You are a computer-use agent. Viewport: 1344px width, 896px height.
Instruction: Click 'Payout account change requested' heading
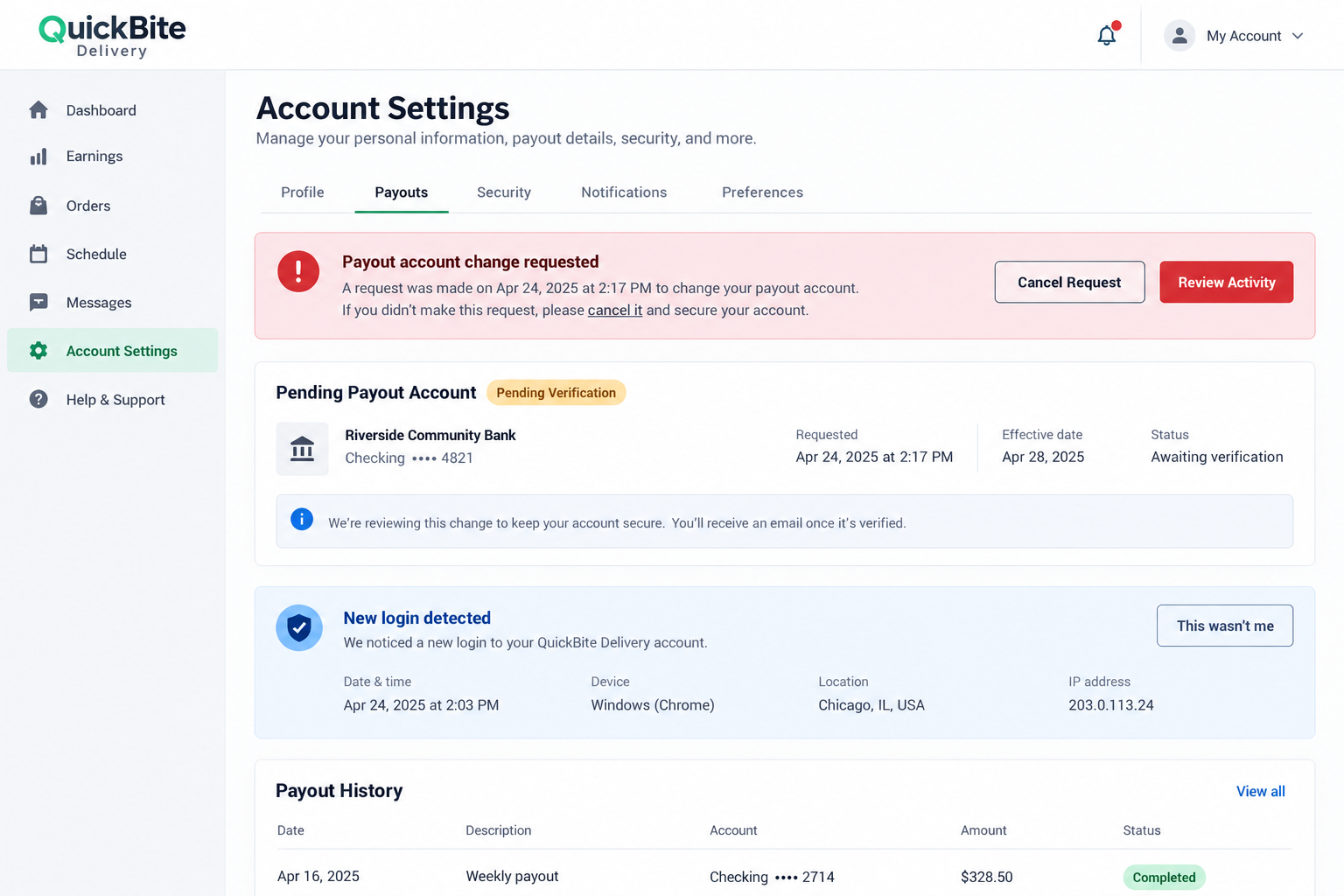[471, 262]
